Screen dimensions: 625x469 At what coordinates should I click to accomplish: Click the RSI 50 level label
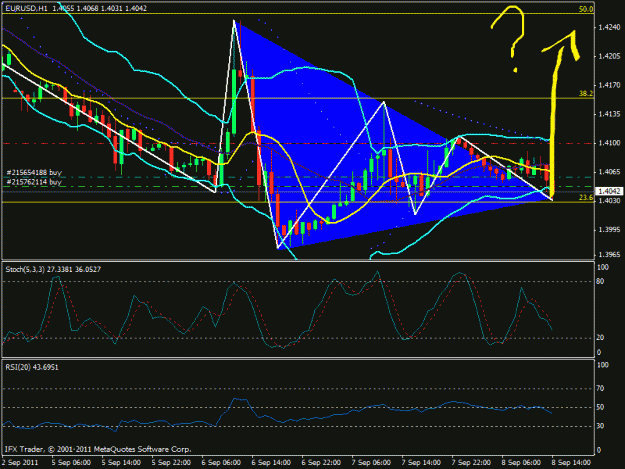601,407
